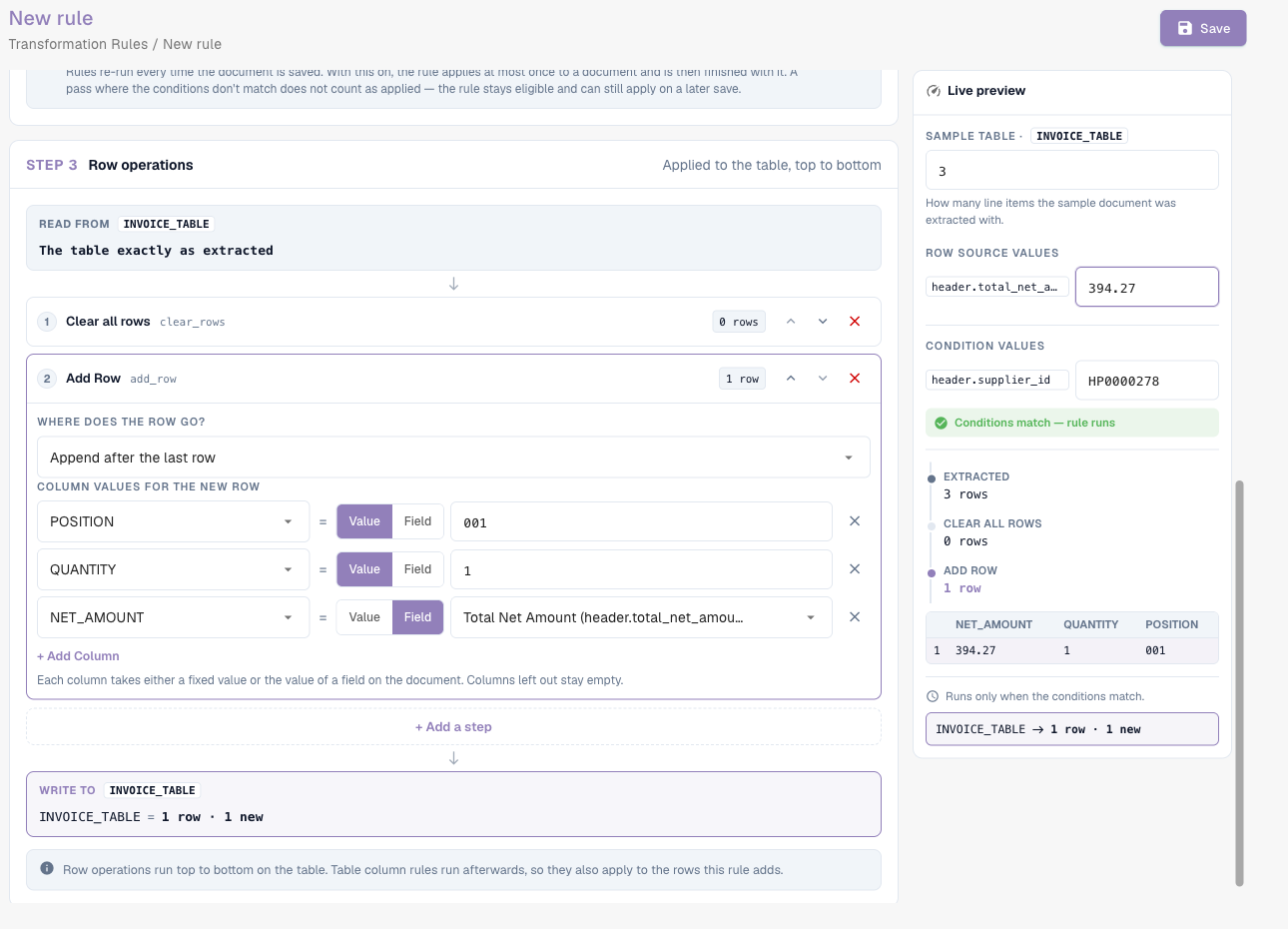Switch QUANTITY source to Field
This screenshot has height=929, width=1288.
(417, 569)
